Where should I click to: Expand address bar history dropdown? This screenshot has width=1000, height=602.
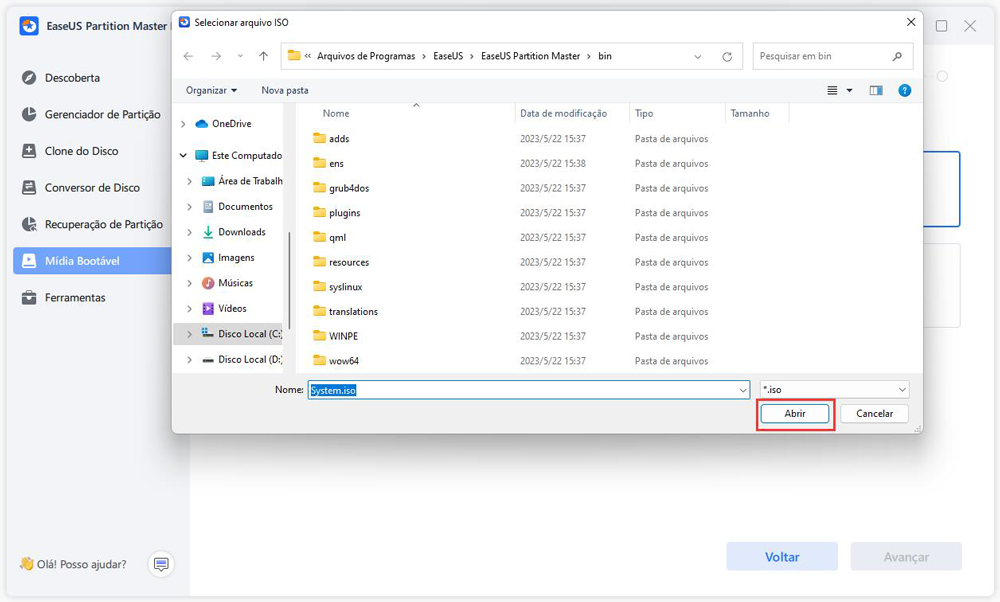pos(698,56)
